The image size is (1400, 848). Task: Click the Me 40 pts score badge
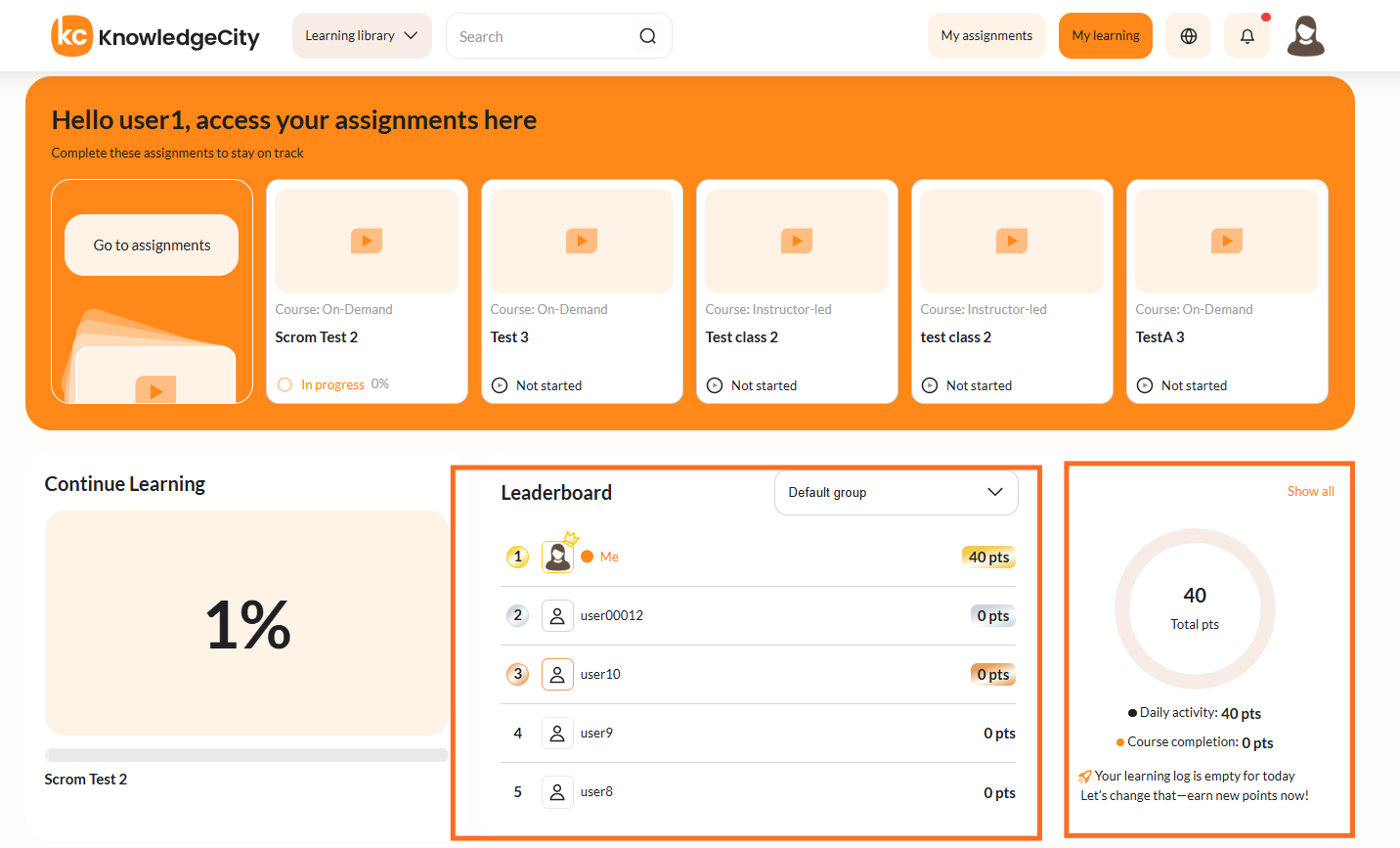pyautogui.click(x=988, y=558)
